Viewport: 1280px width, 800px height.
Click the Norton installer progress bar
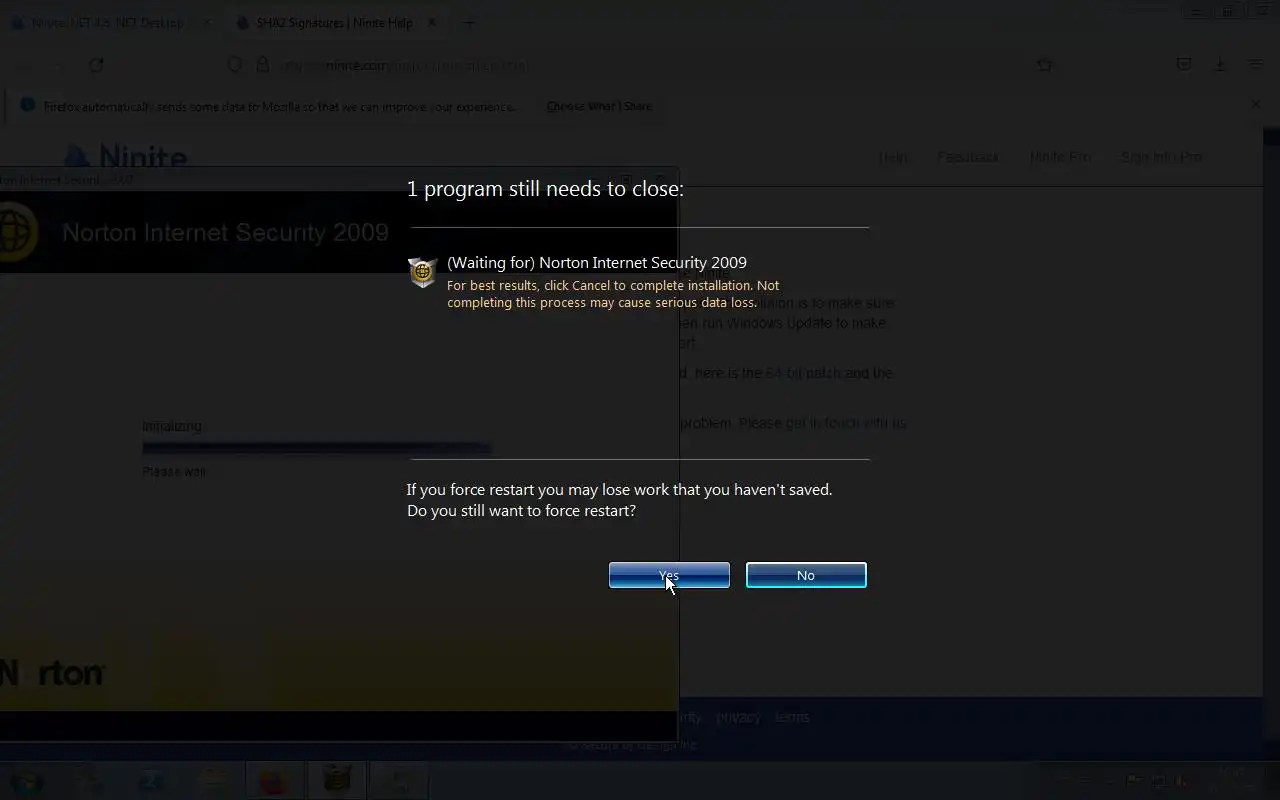(316, 448)
